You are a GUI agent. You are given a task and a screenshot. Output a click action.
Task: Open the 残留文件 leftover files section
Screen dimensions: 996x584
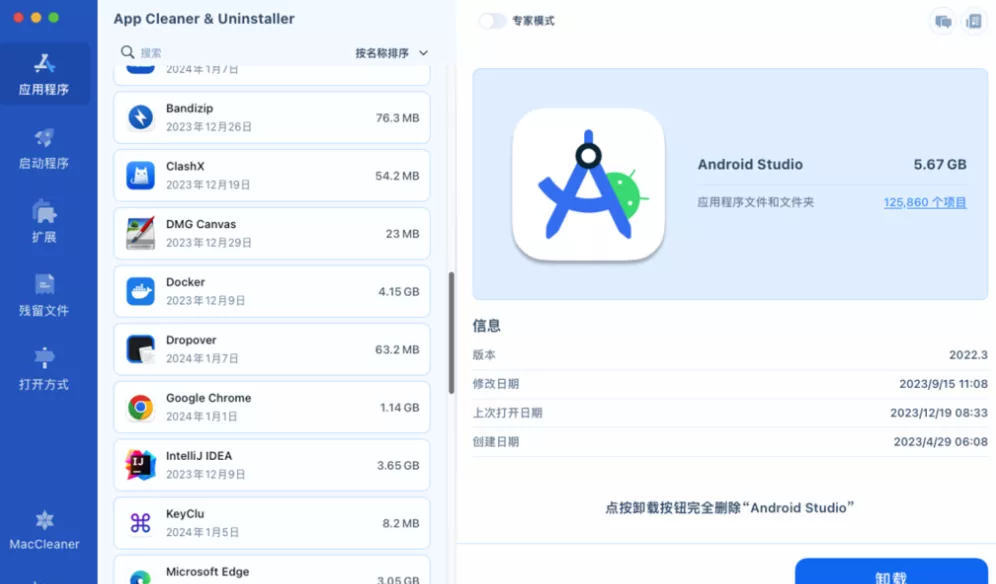point(44,295)
